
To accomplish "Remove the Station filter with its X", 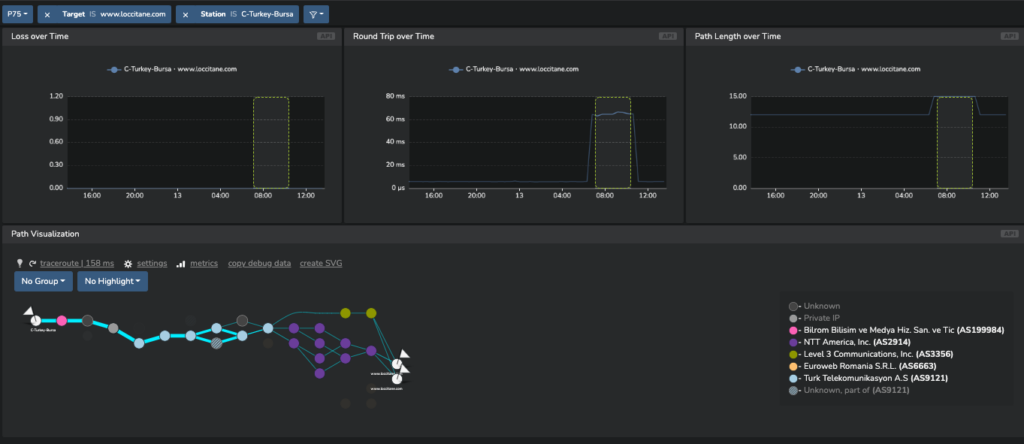I will coord(185,14).
